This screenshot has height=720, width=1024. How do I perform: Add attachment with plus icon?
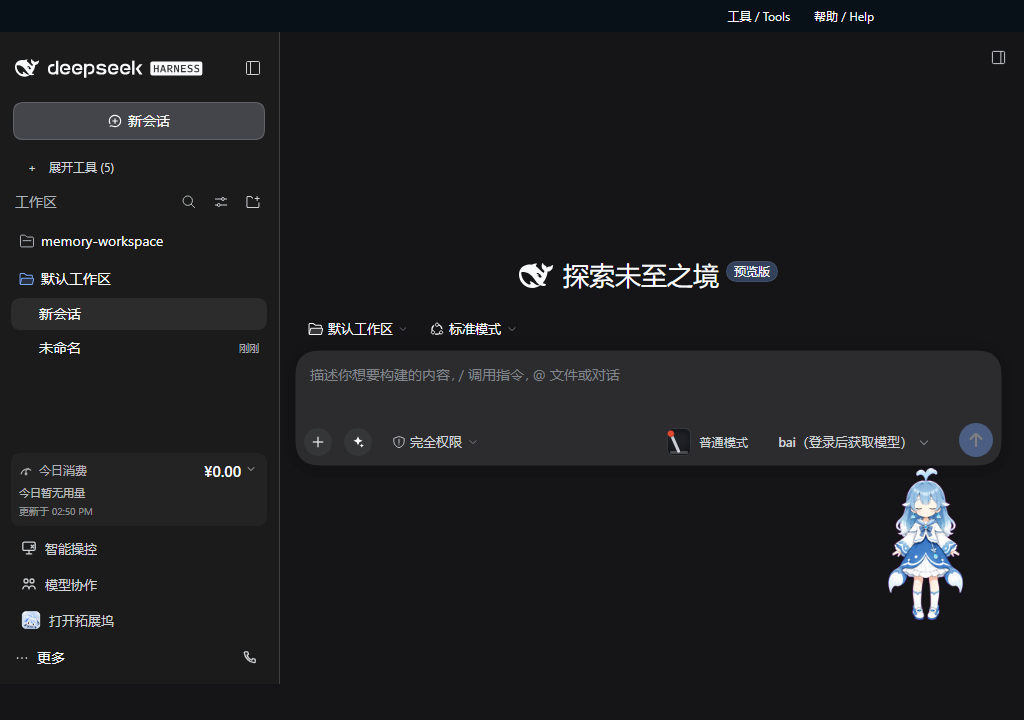click(318, 442)
